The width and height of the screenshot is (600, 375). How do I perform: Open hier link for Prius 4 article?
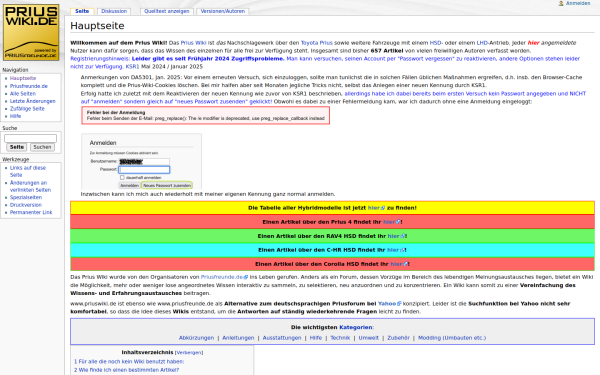tap(391, 222)
